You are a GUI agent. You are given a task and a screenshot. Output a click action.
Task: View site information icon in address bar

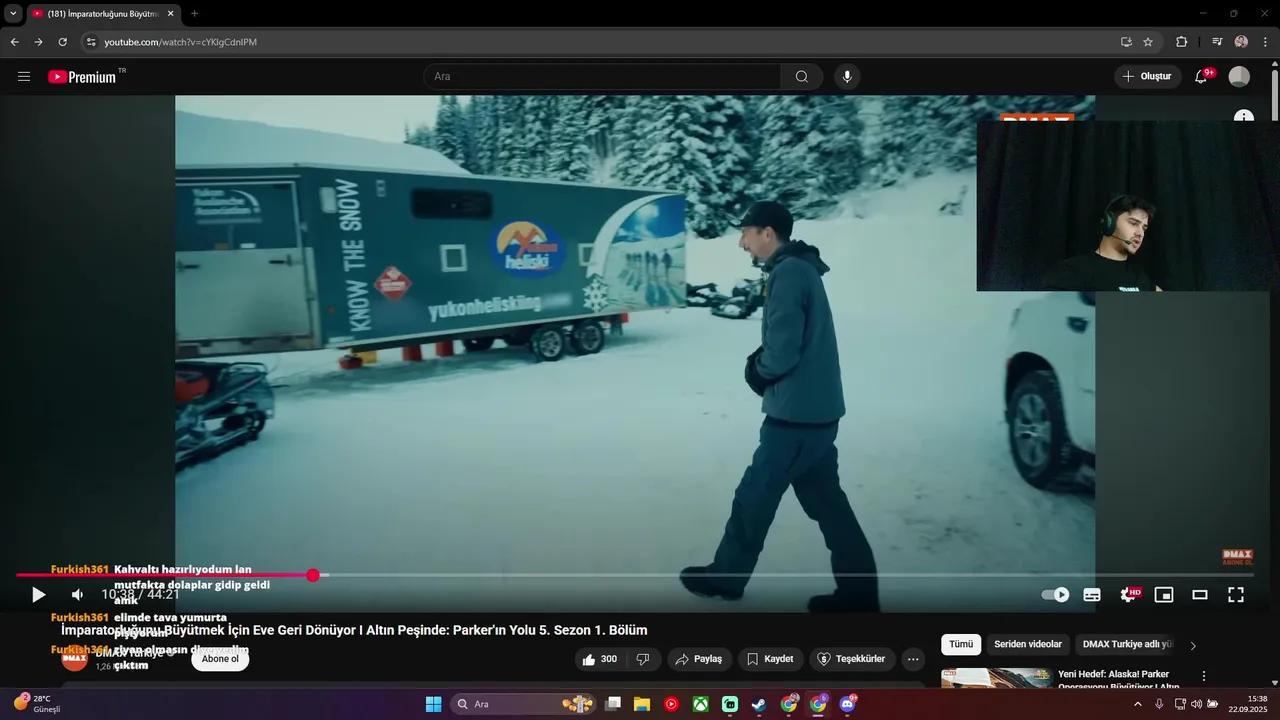(x=91, y=42)
